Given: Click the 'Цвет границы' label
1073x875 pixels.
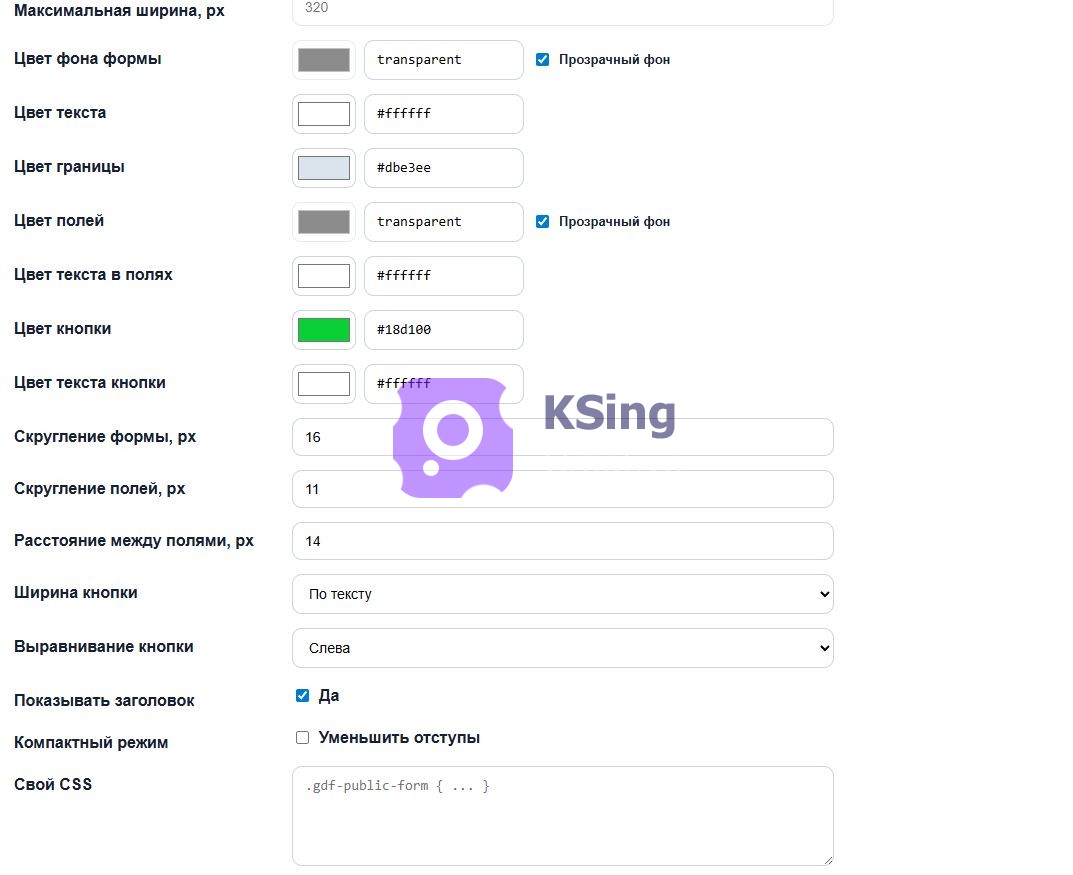Looking at the screenshot, I should (x=69, y=166).
